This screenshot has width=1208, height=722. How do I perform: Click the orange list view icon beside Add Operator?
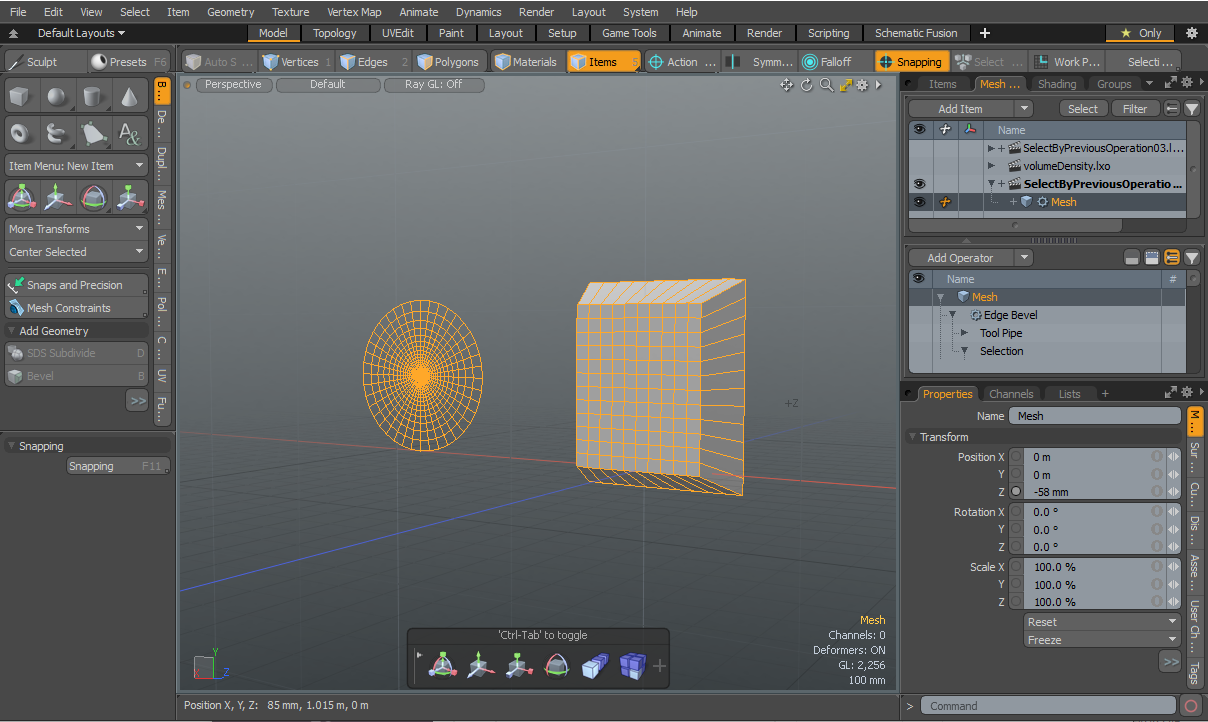click(x=1172, y=258)
